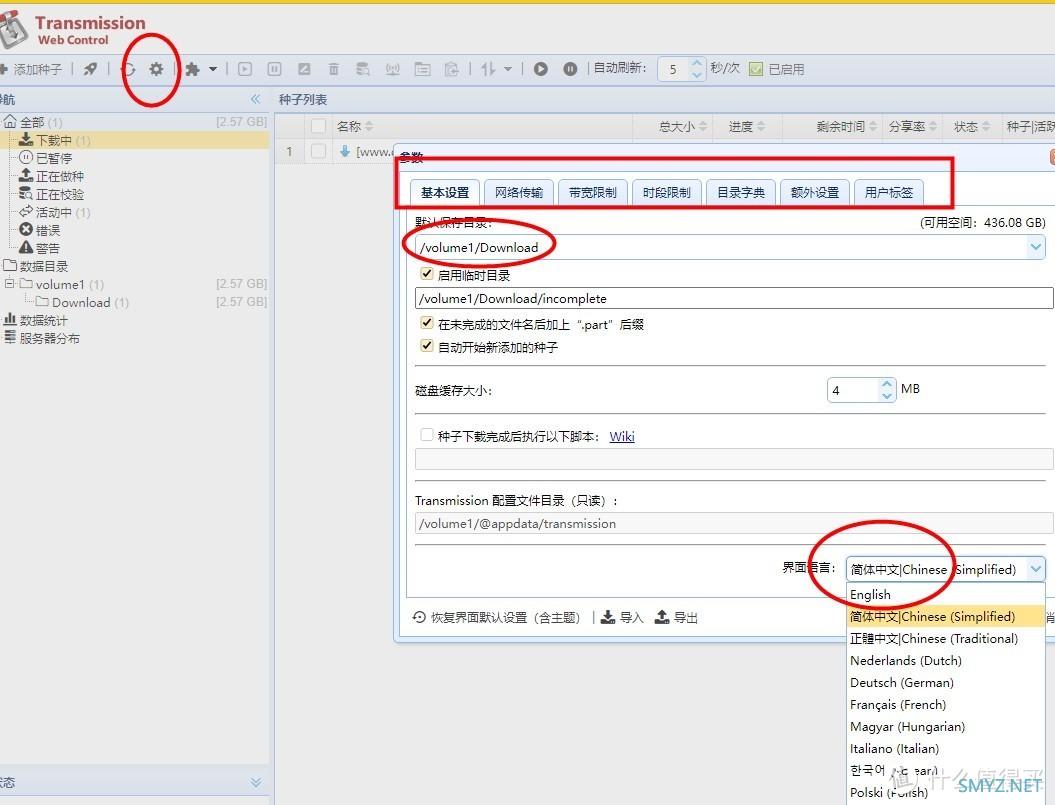Switch to 网络传输 tab
Screen dimensions: 1055x805
tap(519, 192)
